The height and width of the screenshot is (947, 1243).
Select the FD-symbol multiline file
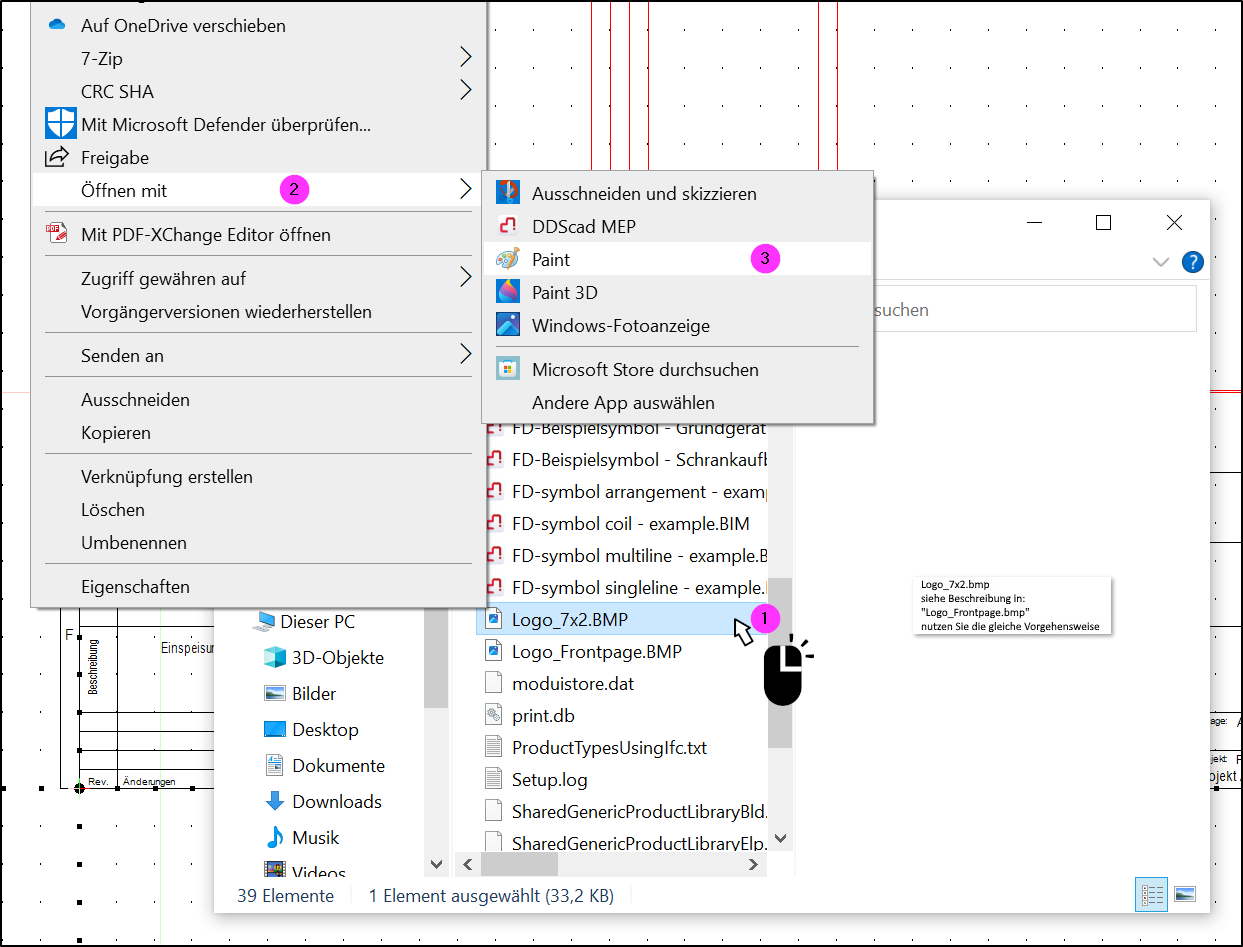pos(639,555)
